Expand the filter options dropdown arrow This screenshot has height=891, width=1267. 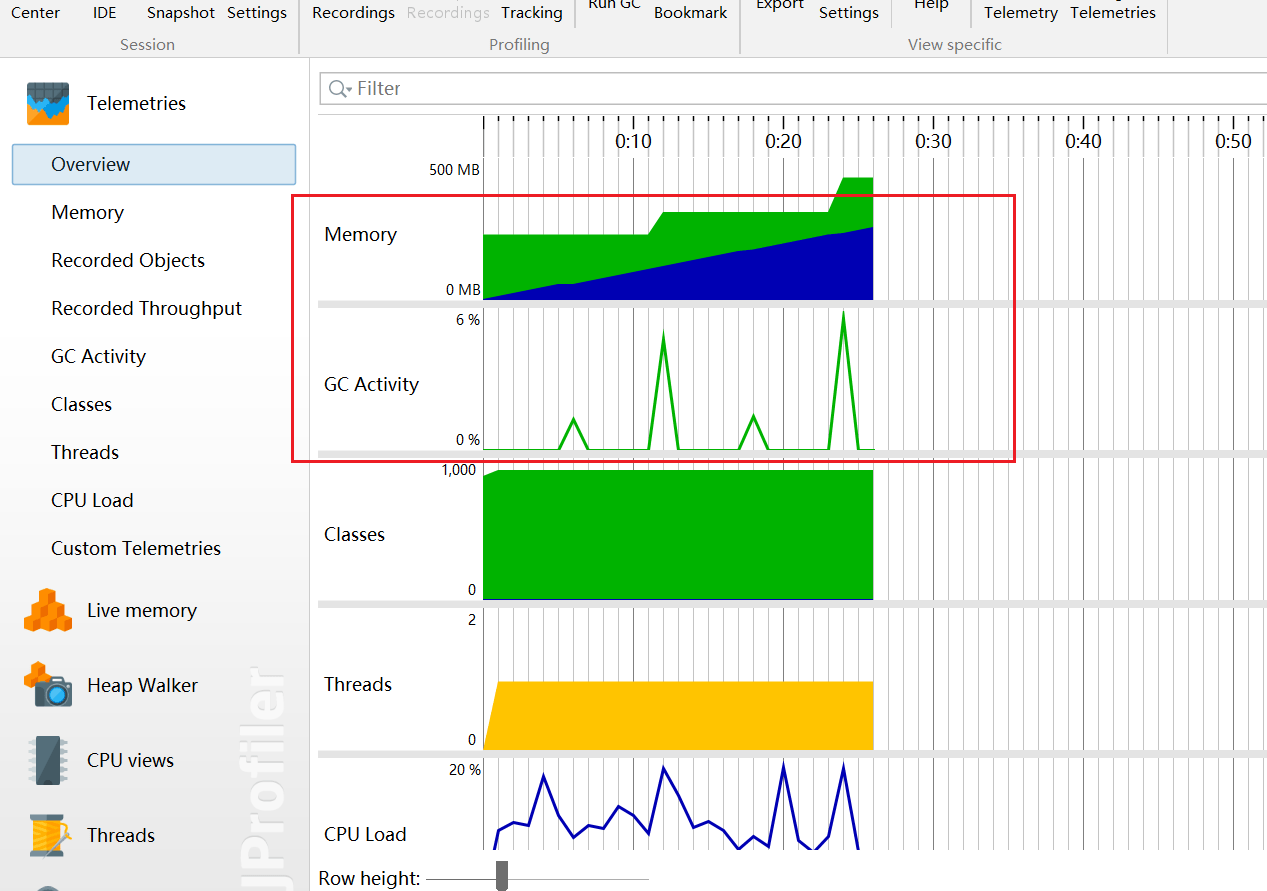pos(349,90)
